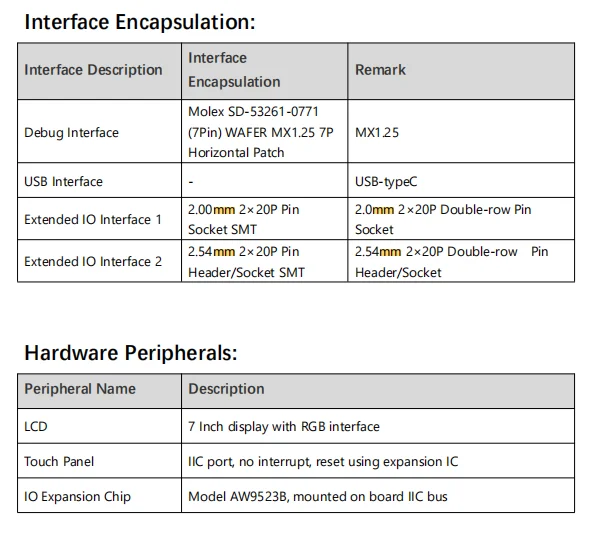Click the Description column header

(x=226, y=389)
